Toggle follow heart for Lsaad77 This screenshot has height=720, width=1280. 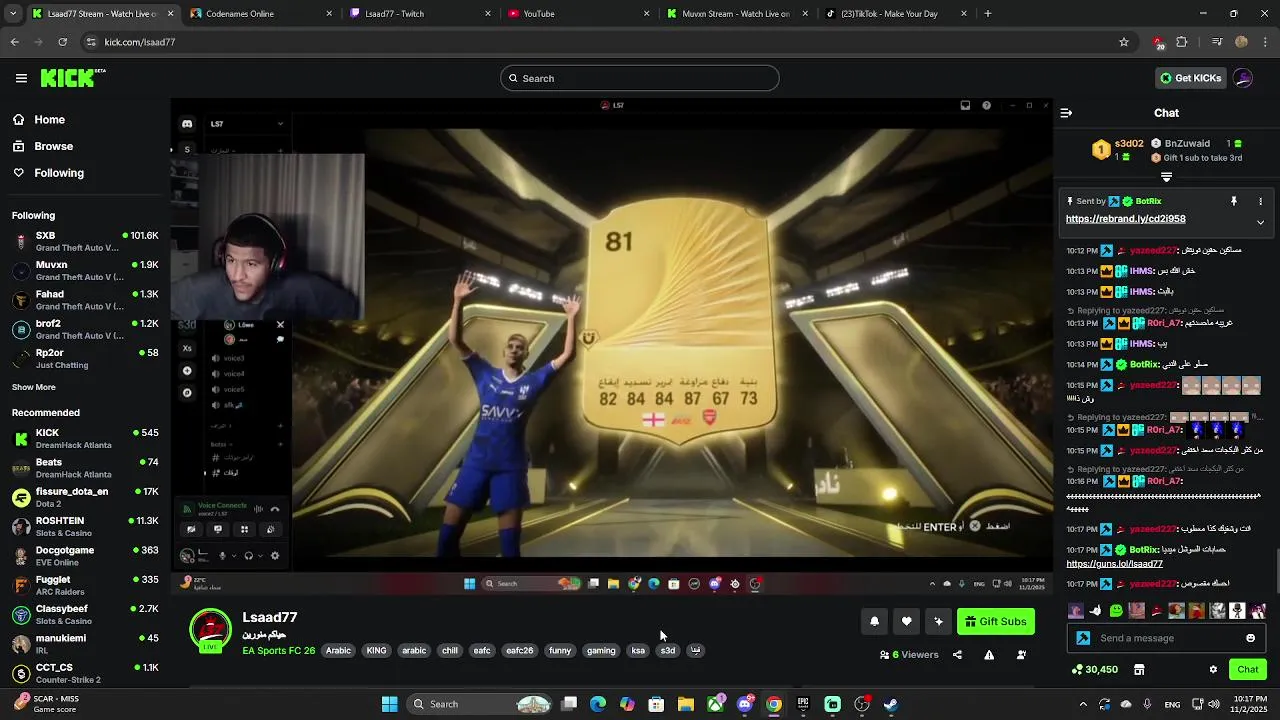coord(906,621)
